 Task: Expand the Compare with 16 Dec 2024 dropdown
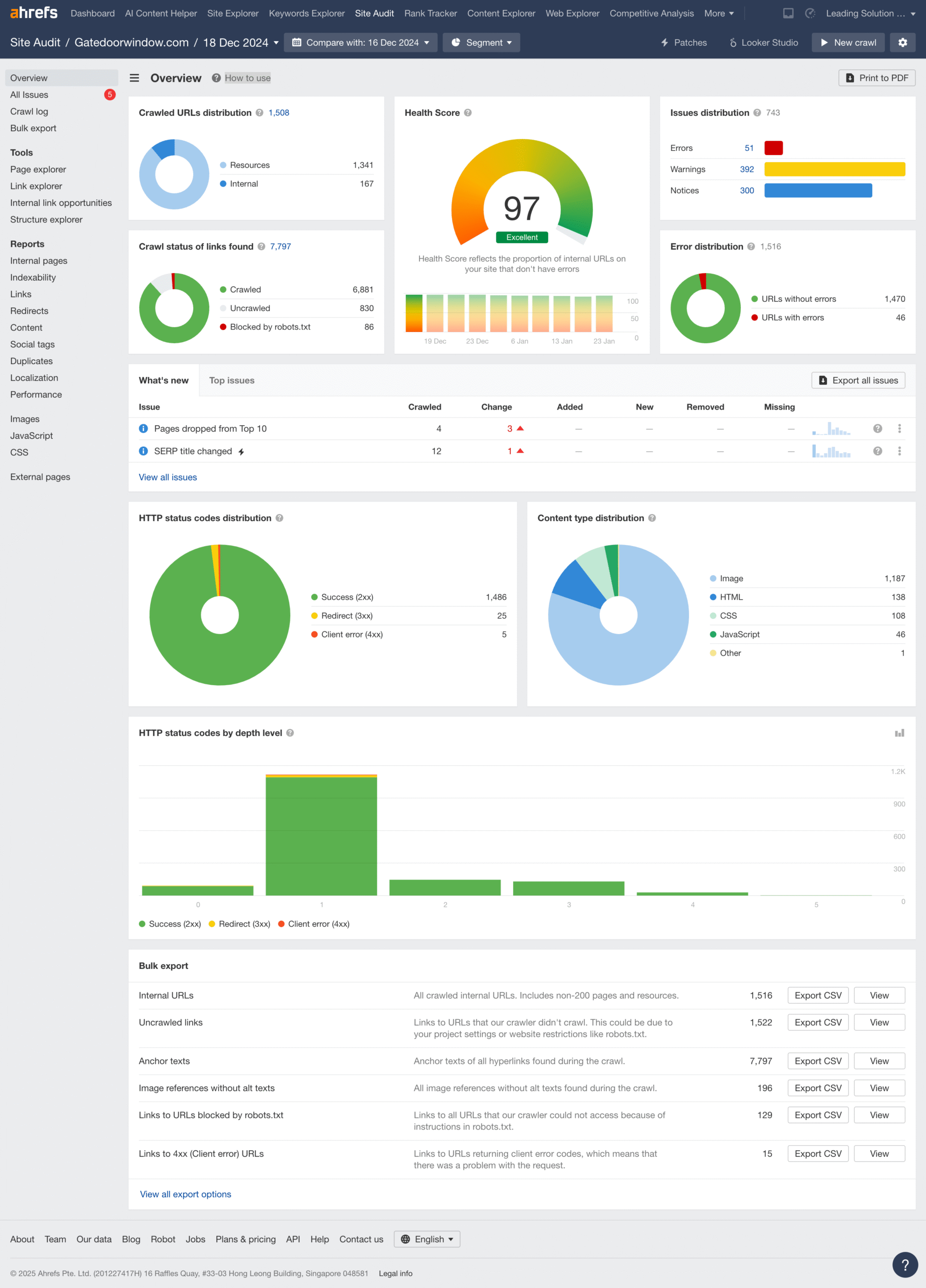[361, 43]
